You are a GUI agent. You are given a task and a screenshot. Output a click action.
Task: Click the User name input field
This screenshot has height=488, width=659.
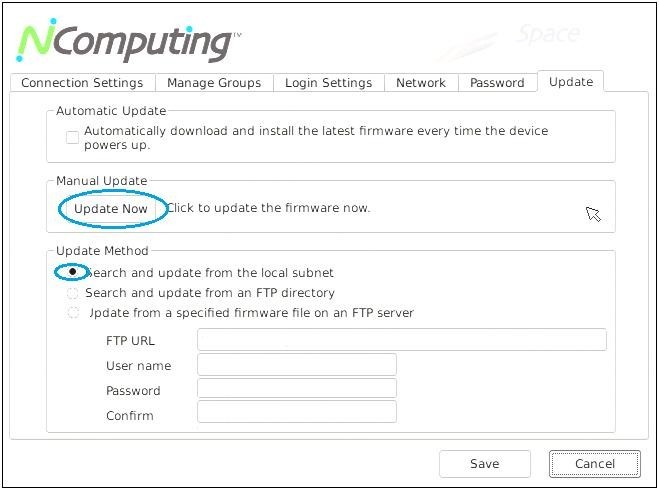[297, 365]
